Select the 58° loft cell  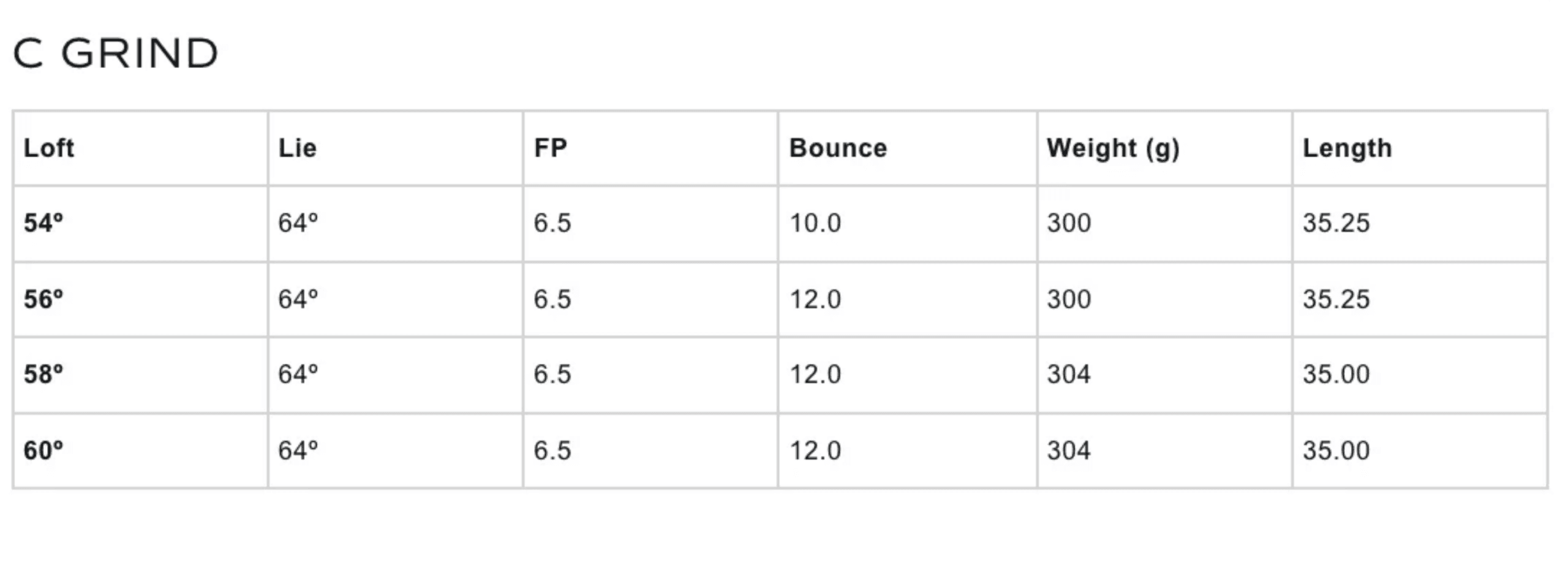click(x=43, y=374)
